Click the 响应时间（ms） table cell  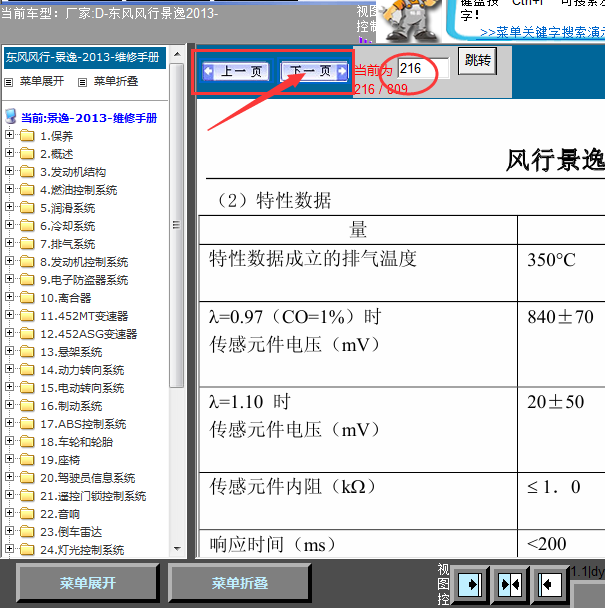[358, 544]
